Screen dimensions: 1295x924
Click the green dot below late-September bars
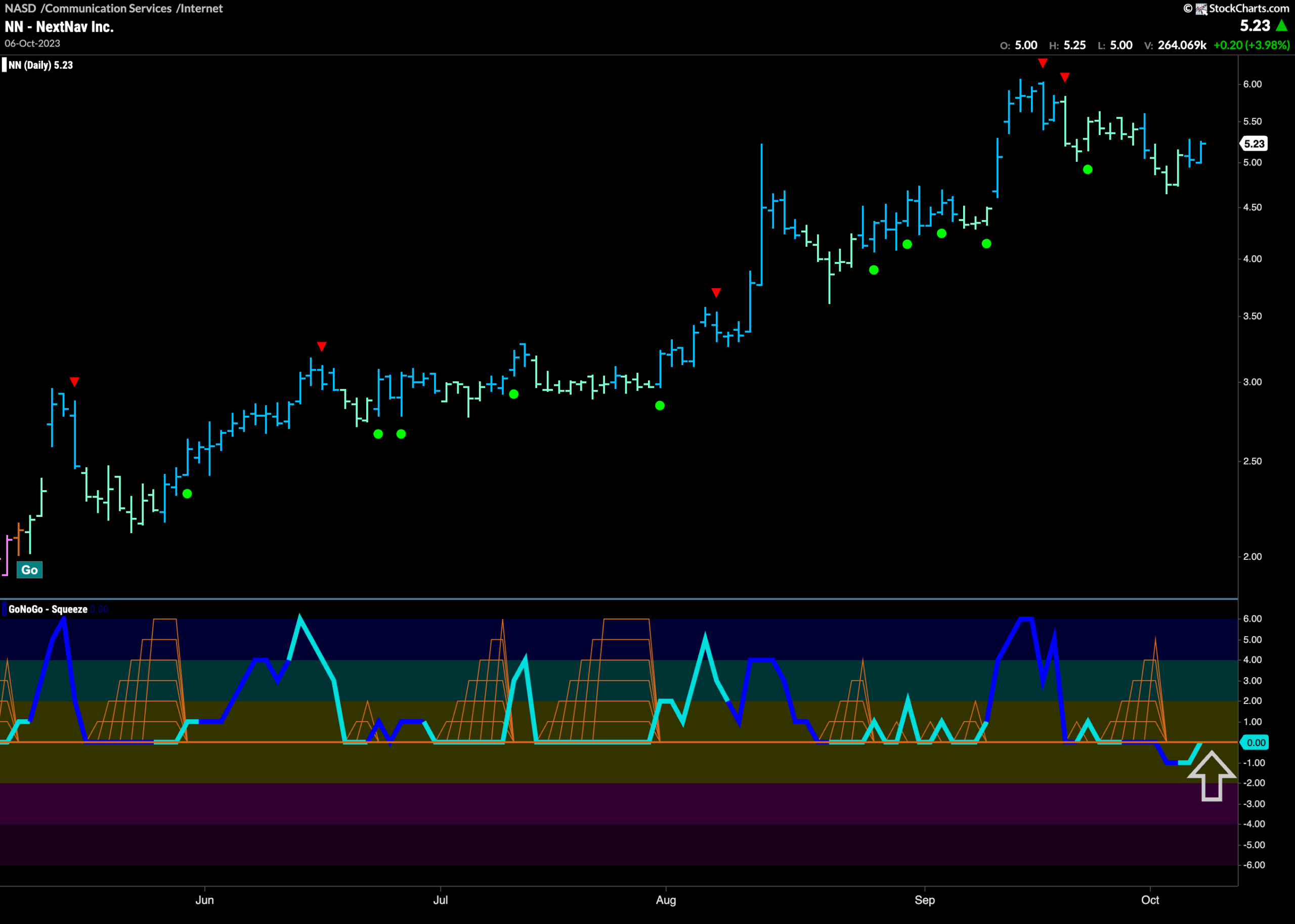coord(1087,169)
